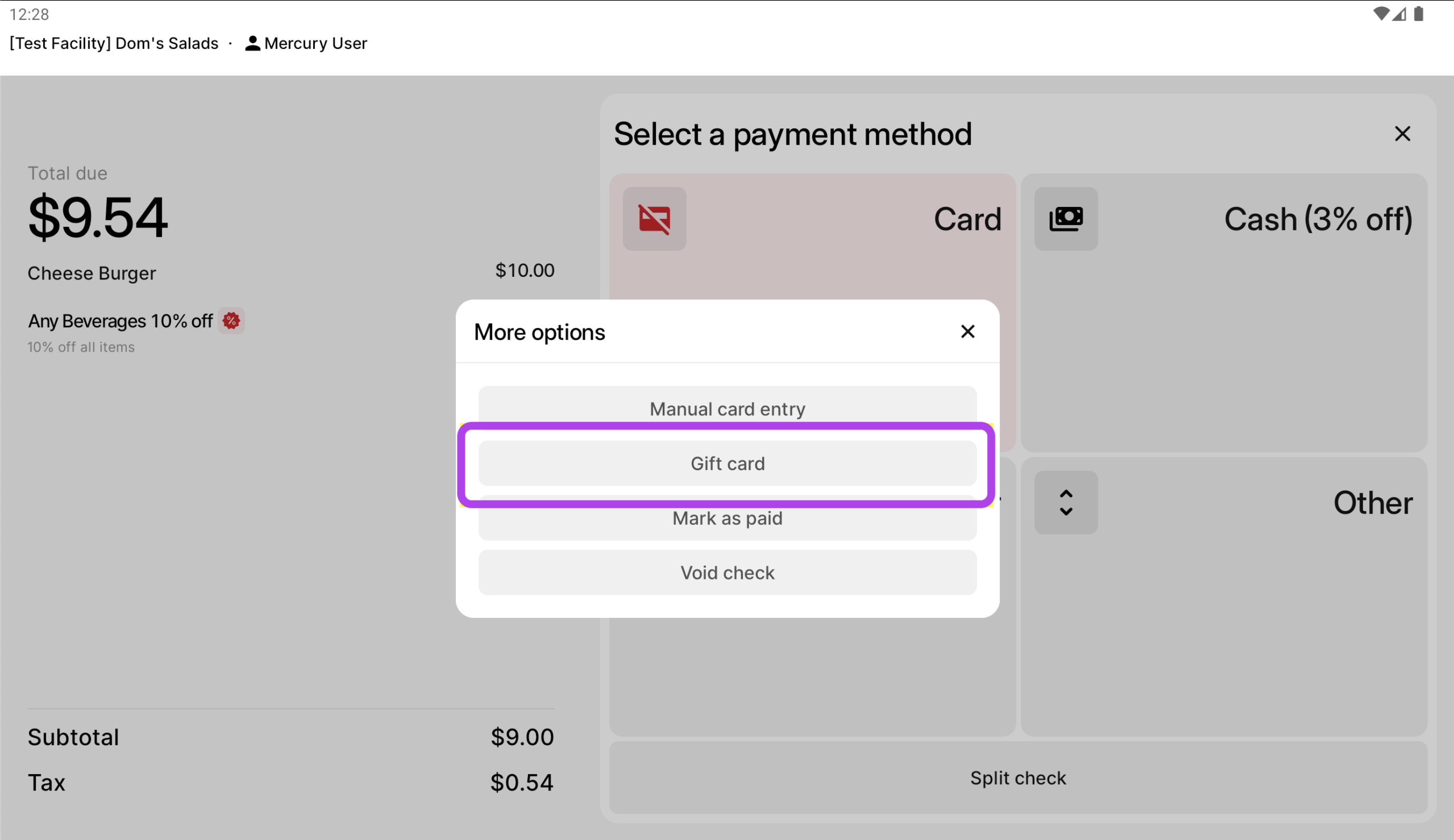Click the up-down chevron icon for Other
Viewport: 1454px width, 840px height.
click(x=1065, y=502)
